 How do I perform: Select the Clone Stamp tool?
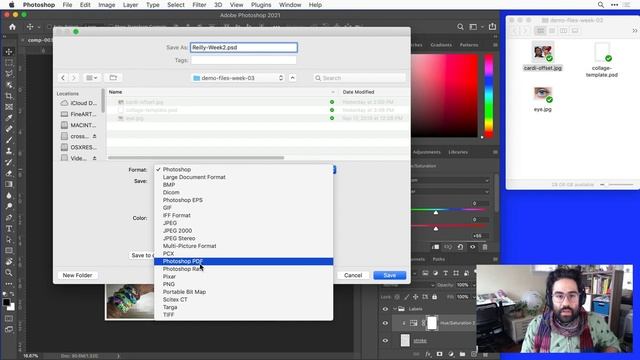point(9,151)
